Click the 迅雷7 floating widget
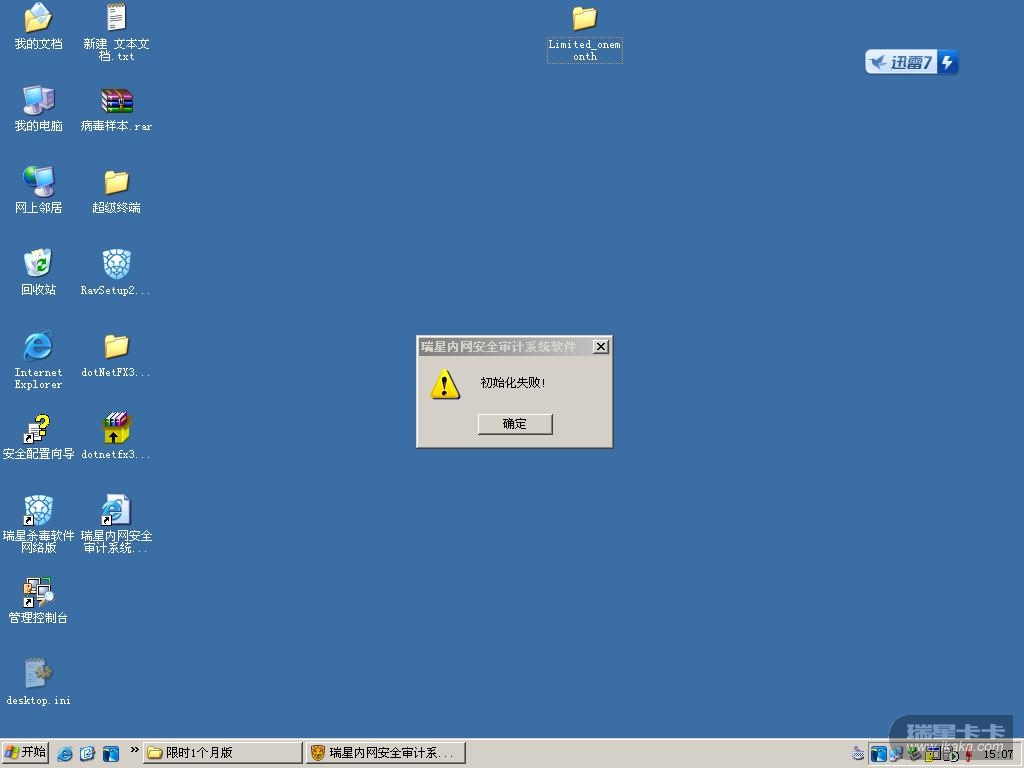The width and height of the screenshot is (1024, 768). (x=911, y=62)
